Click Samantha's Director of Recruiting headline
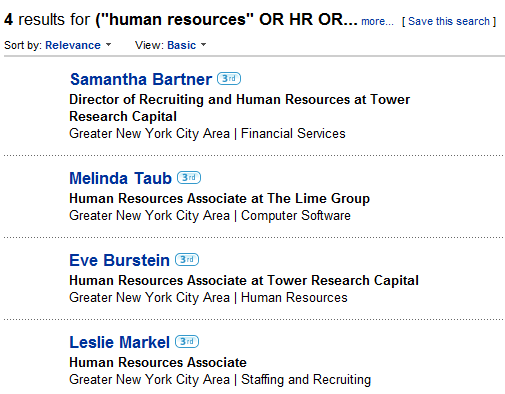The height and width of the screenshot is (394, 505). 239,108
